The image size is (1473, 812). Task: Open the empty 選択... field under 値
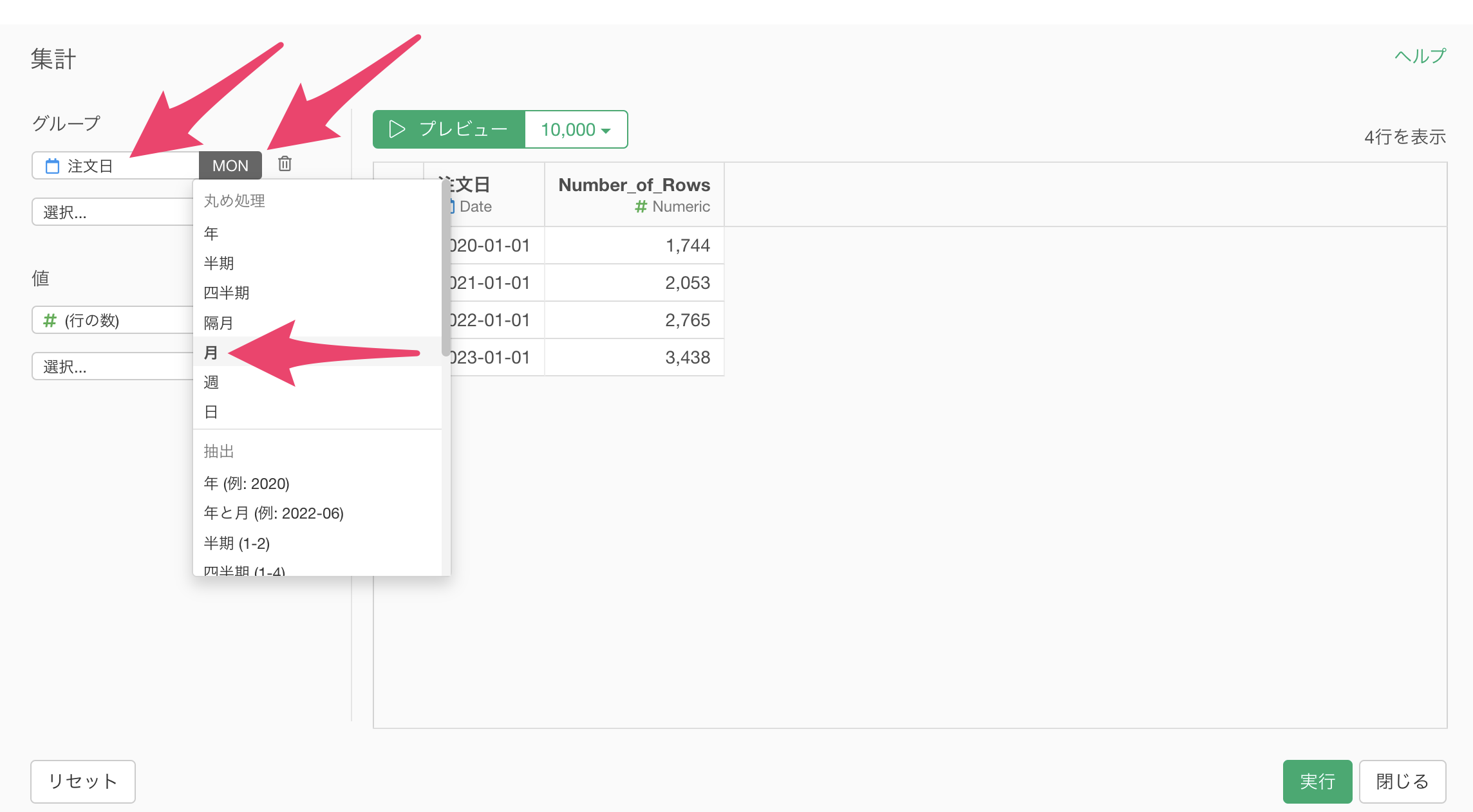(113, 366)
